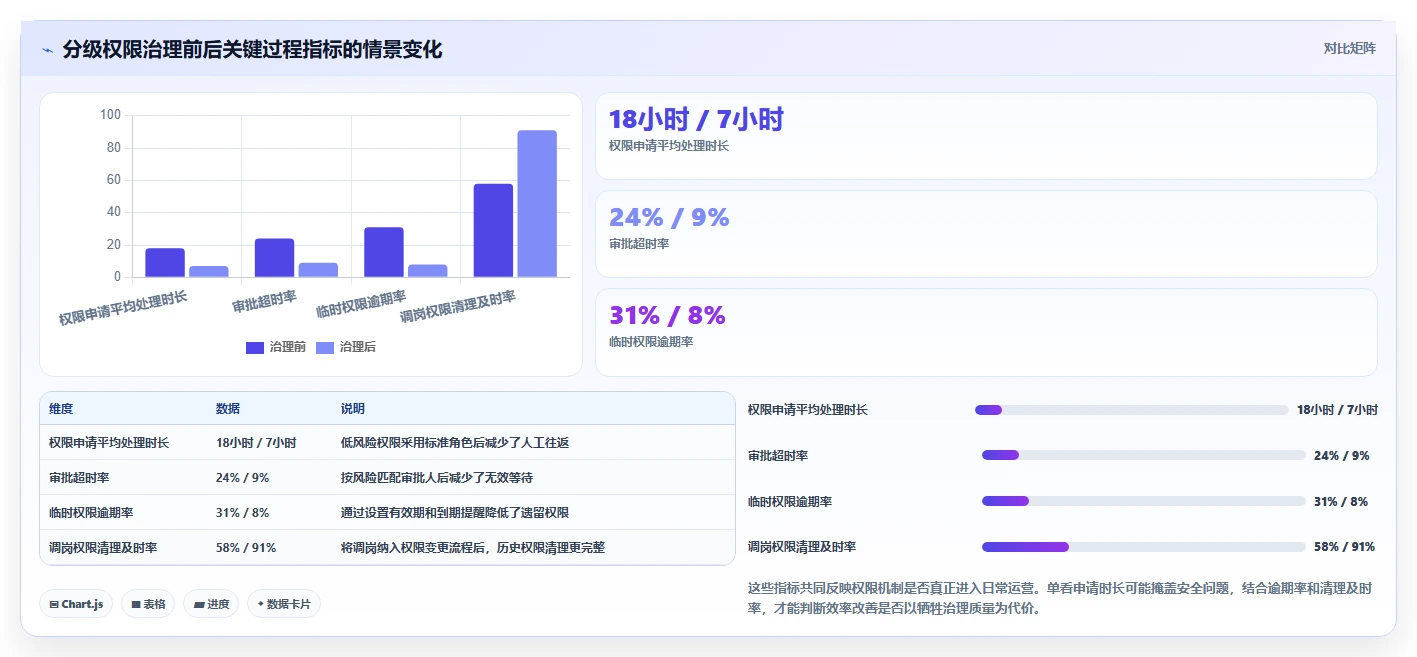1417x657 pixels.
Task: Click the note 通过设置有效期和到期提醒降低了遗留权限
Action: tap(455, 512)
